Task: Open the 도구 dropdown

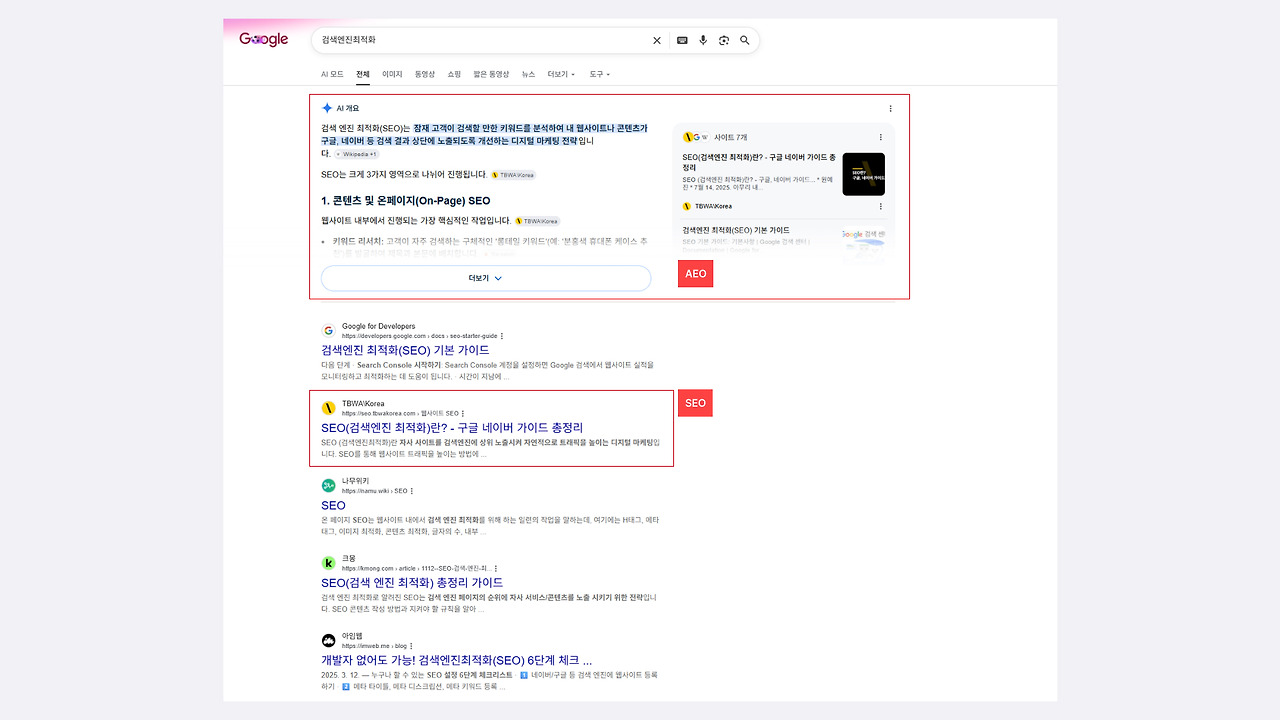Action: (599, 74)
